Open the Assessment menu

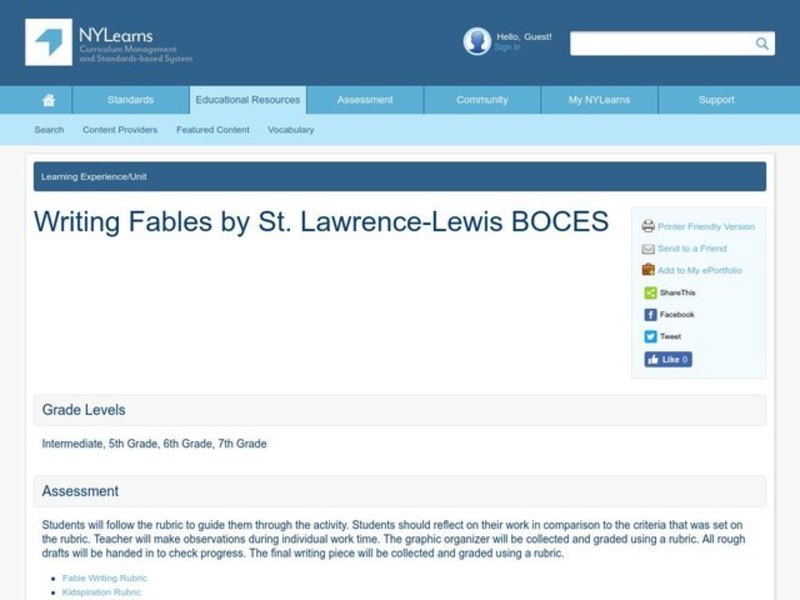(364, 100)
